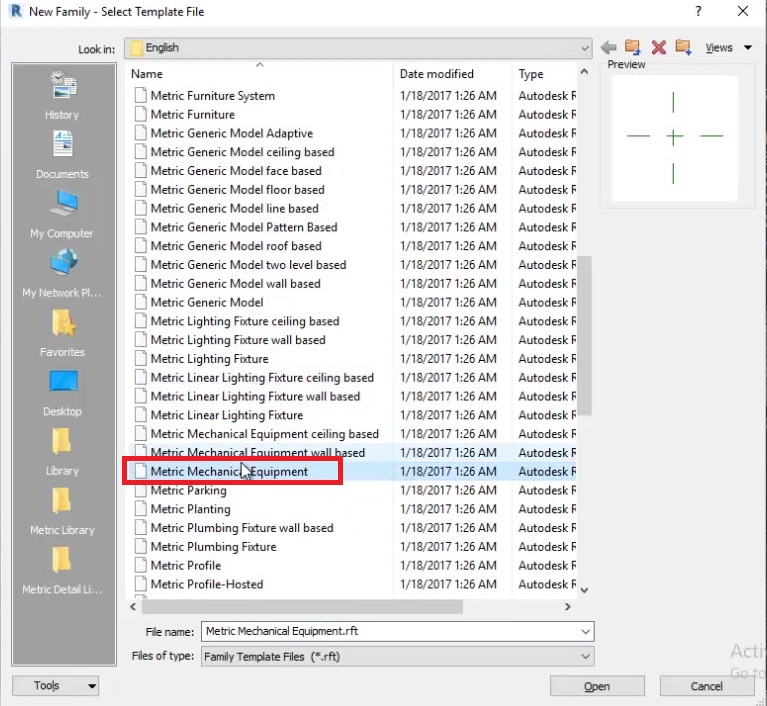Select Metric Generic Model line based
The width and height of the screenshot is (767, 706).
tap(234, 208)
